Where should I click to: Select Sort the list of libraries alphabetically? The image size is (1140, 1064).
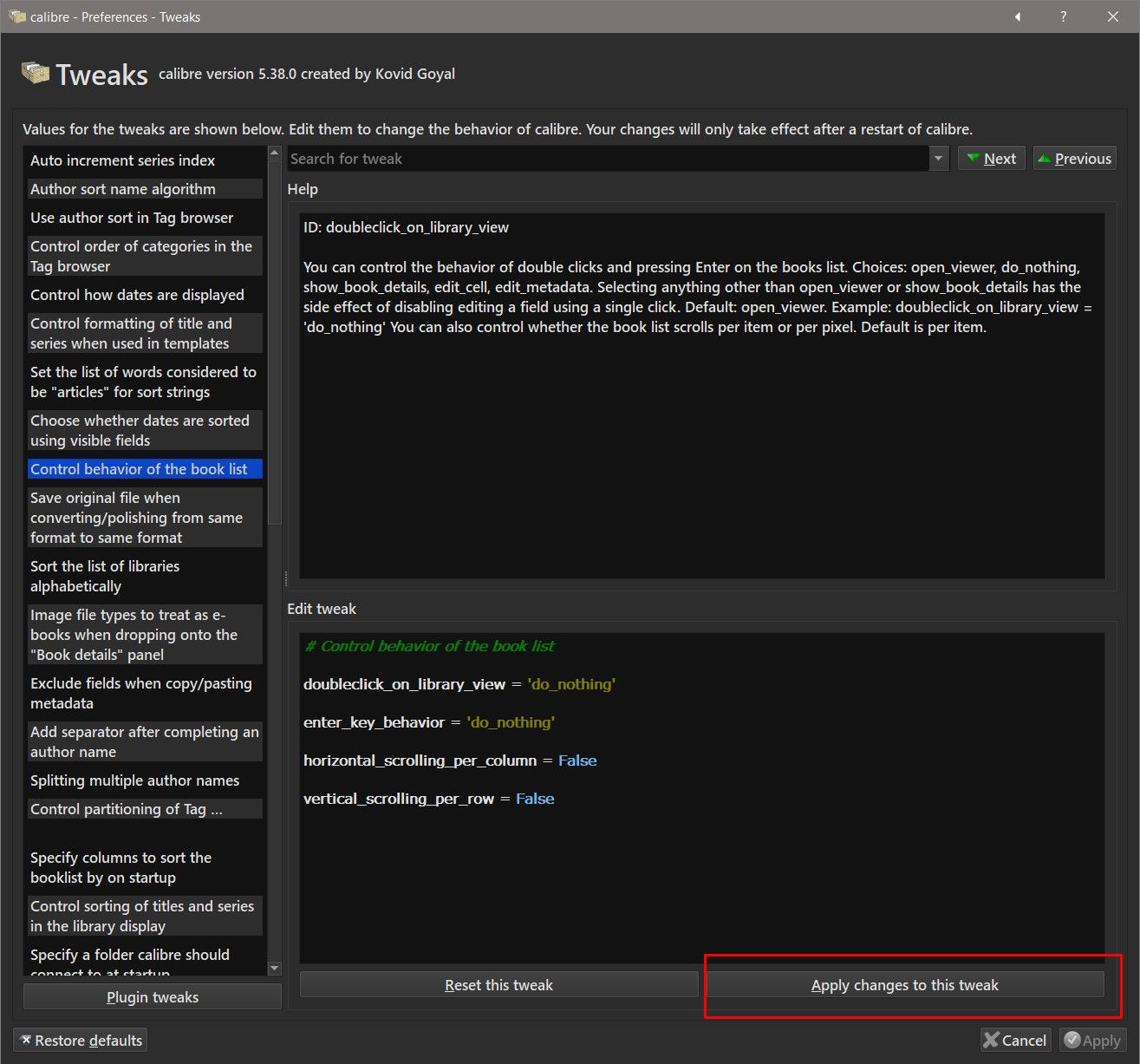[145, 577]
